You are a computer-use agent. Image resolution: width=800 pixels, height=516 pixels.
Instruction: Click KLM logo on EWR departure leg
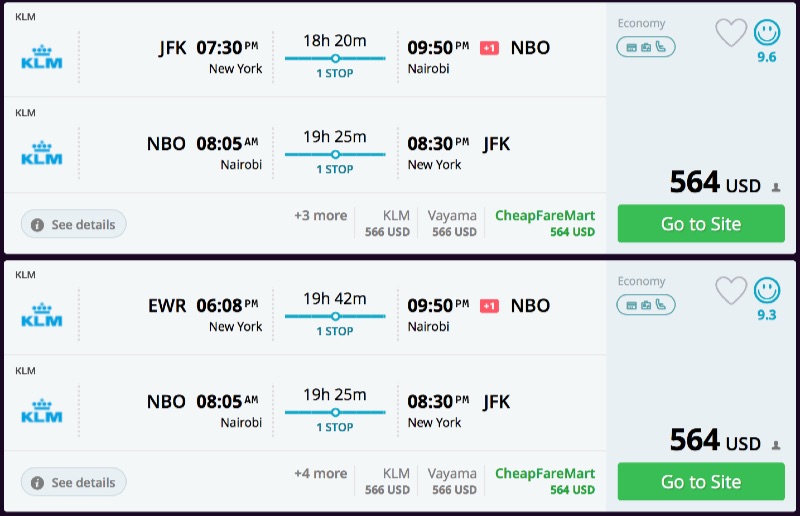tap(42, 315)
